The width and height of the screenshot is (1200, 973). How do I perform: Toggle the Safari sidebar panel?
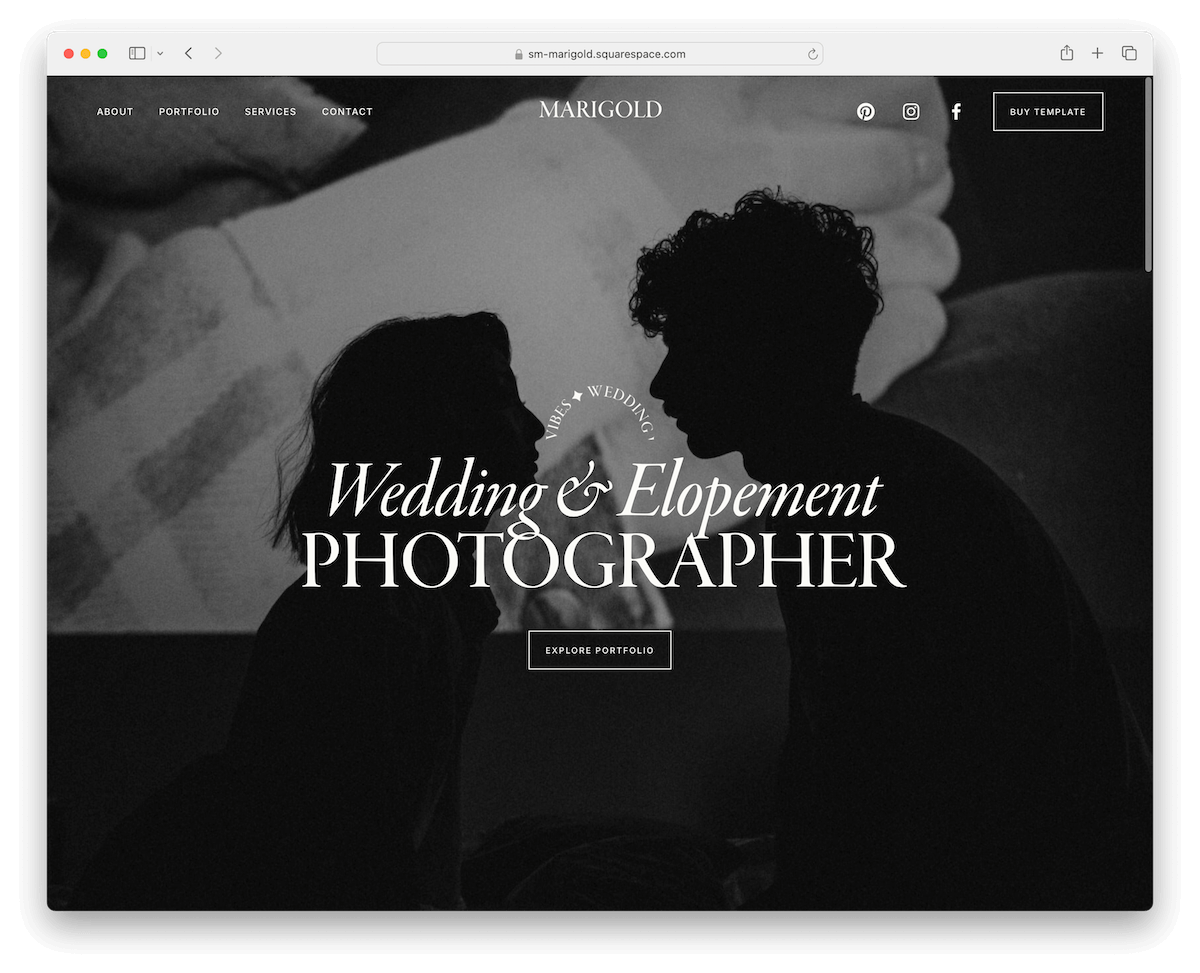(x=136, y=53)
